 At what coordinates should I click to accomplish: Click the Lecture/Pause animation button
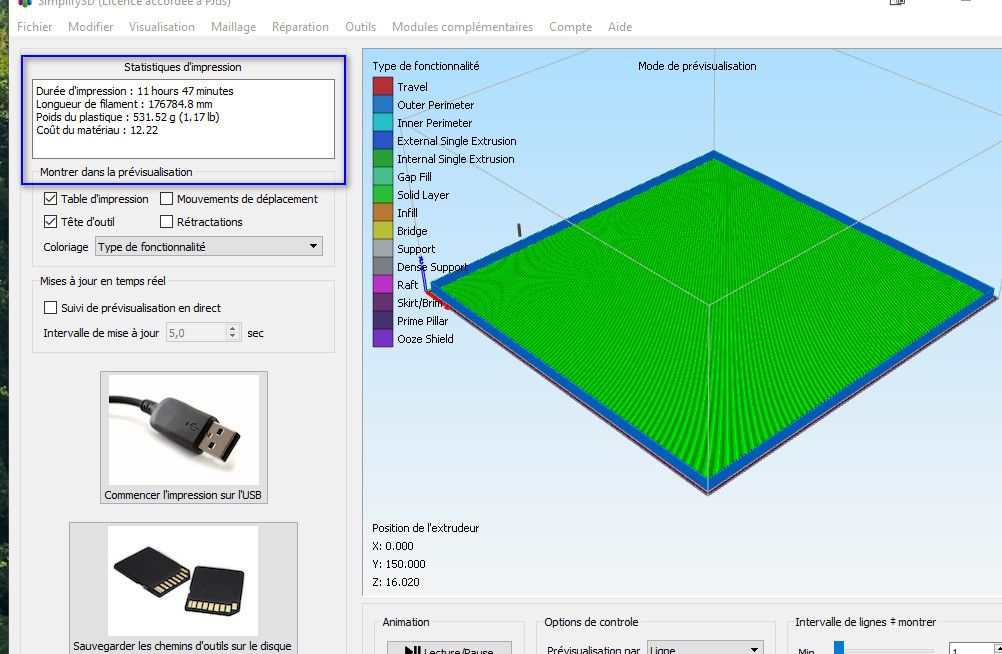click(x=449, y=648)
